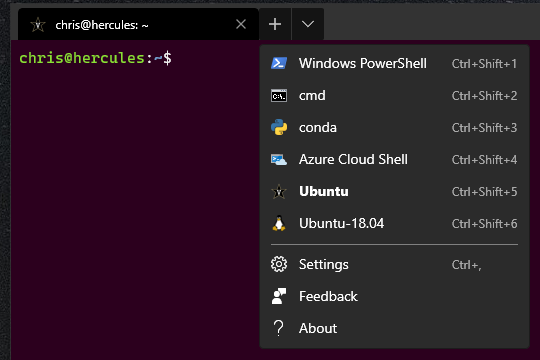The width and height of the screenshot is (540, 360).
Task: Click the Feedback person icon
Action: (279, 296)
